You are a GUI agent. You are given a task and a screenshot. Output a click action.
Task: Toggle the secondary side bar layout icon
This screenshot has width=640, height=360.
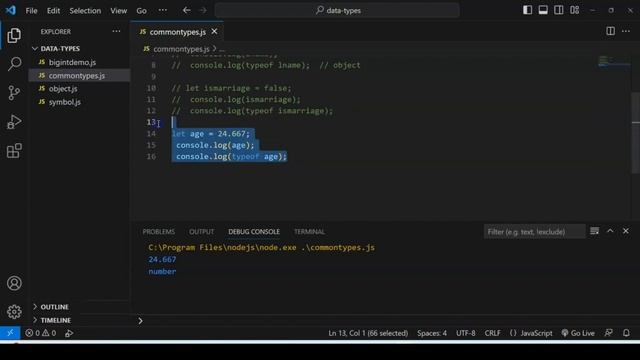[559, 10]
